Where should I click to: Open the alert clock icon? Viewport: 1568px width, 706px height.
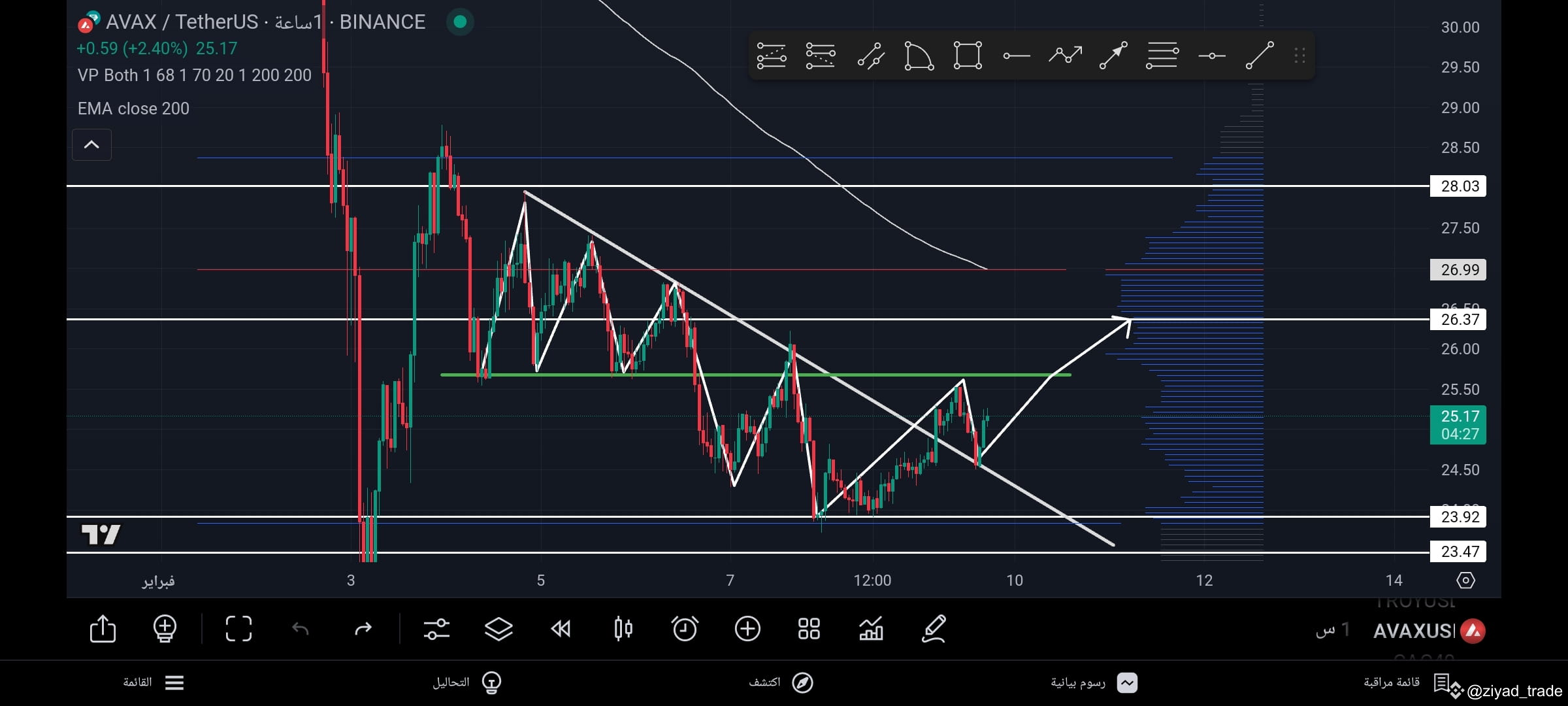tap(685, 629)
